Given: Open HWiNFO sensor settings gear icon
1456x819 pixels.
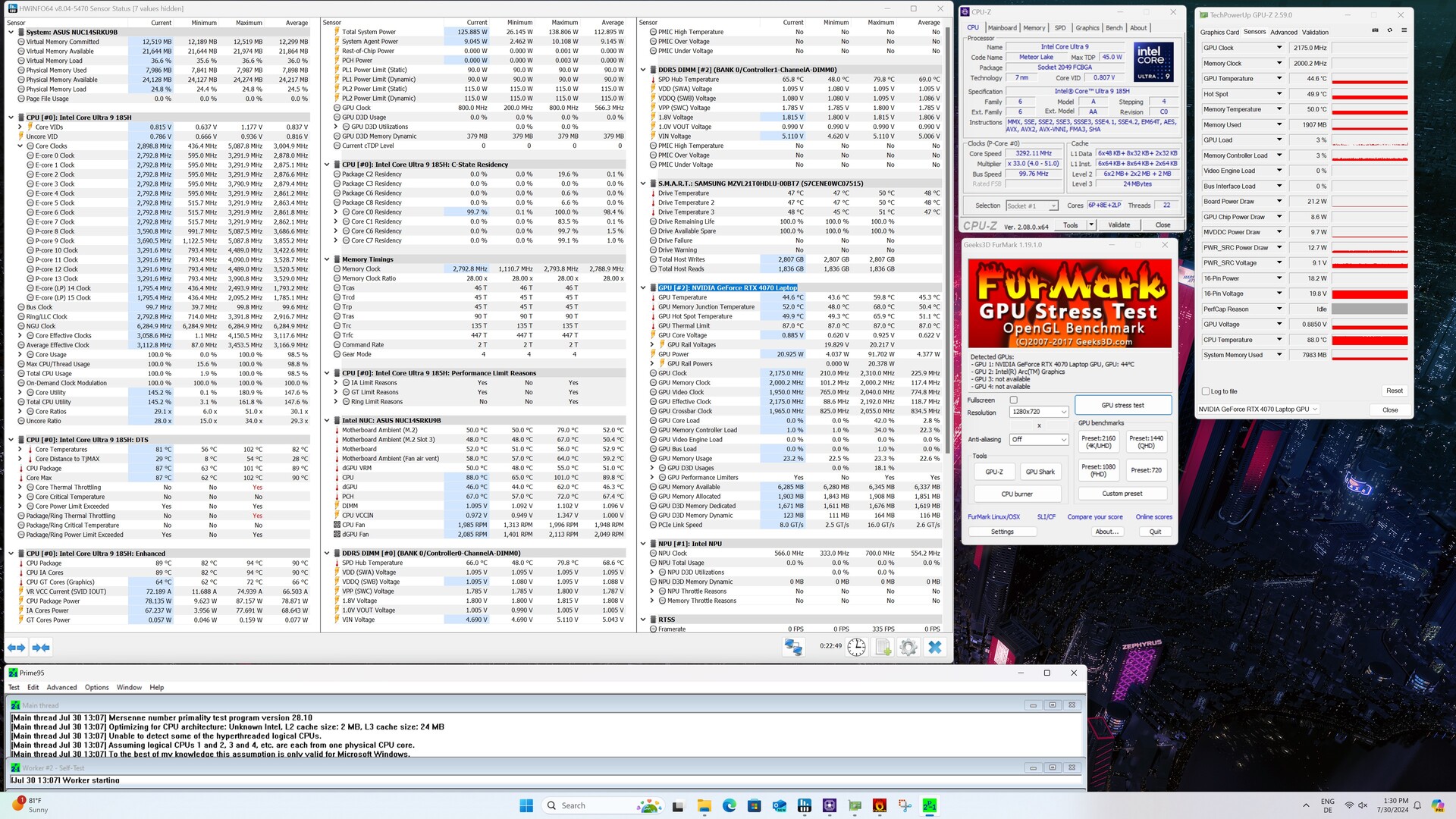Looking at the screenshot, I should pos(908,647).
